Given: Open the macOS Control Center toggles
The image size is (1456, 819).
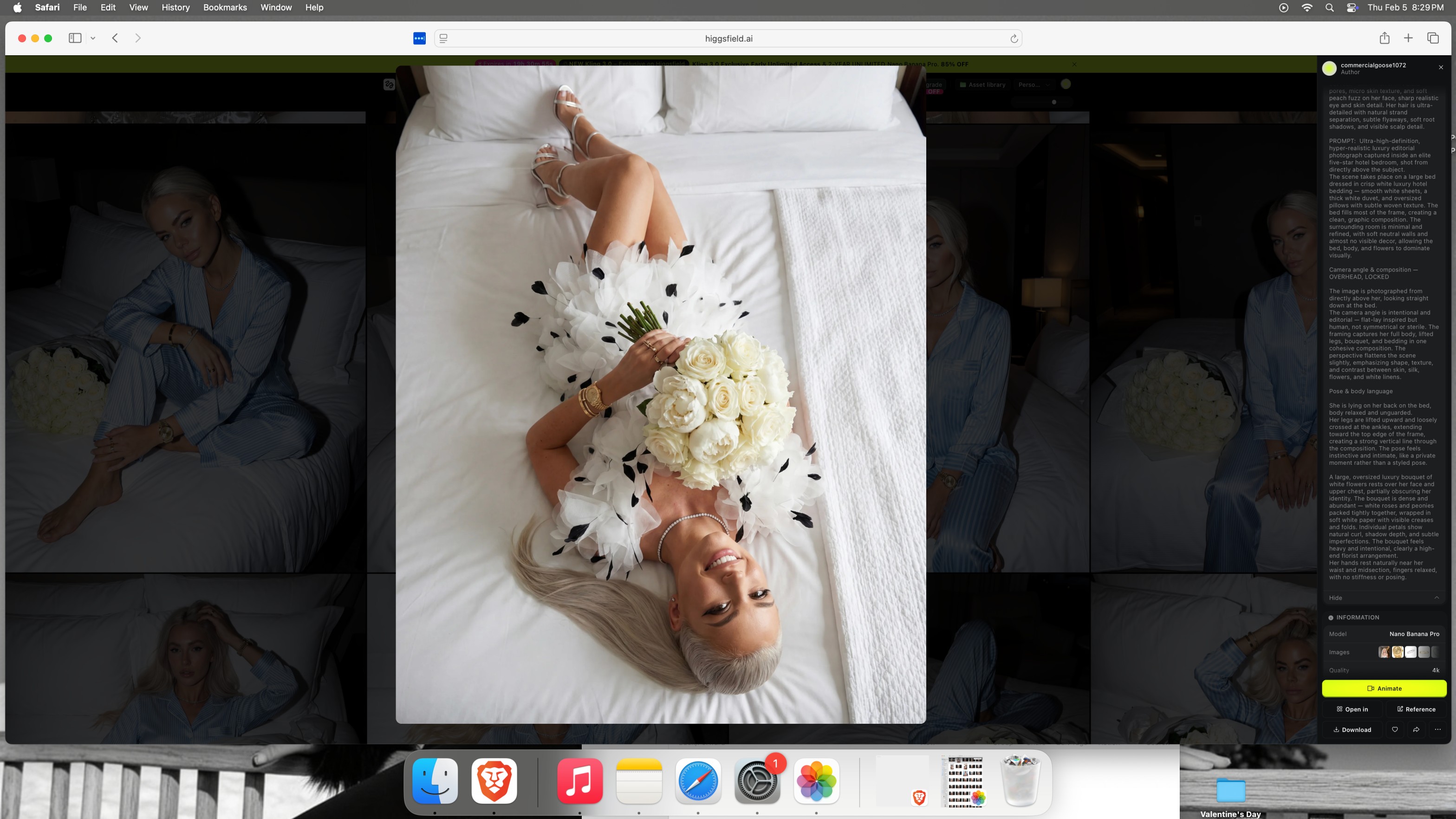Looking at the screenshot, I should click(x=1352, y=7).
